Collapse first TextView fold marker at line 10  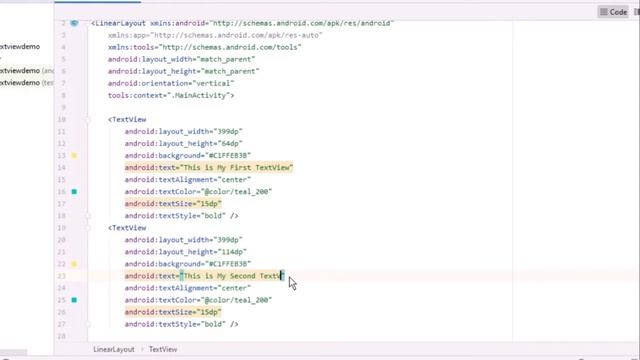(x=88, y=120)
